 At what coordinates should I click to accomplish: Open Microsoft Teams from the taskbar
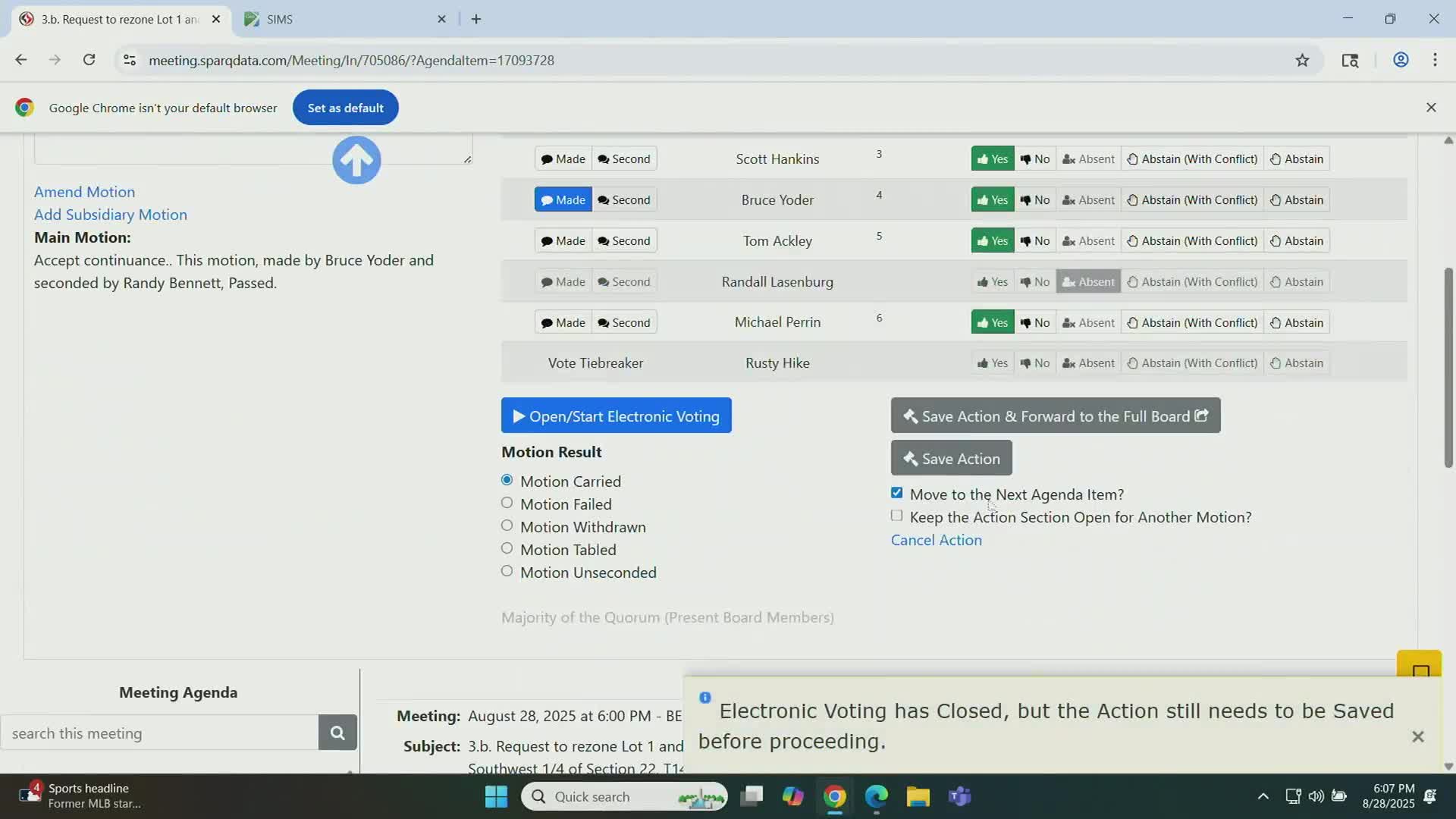959,796
